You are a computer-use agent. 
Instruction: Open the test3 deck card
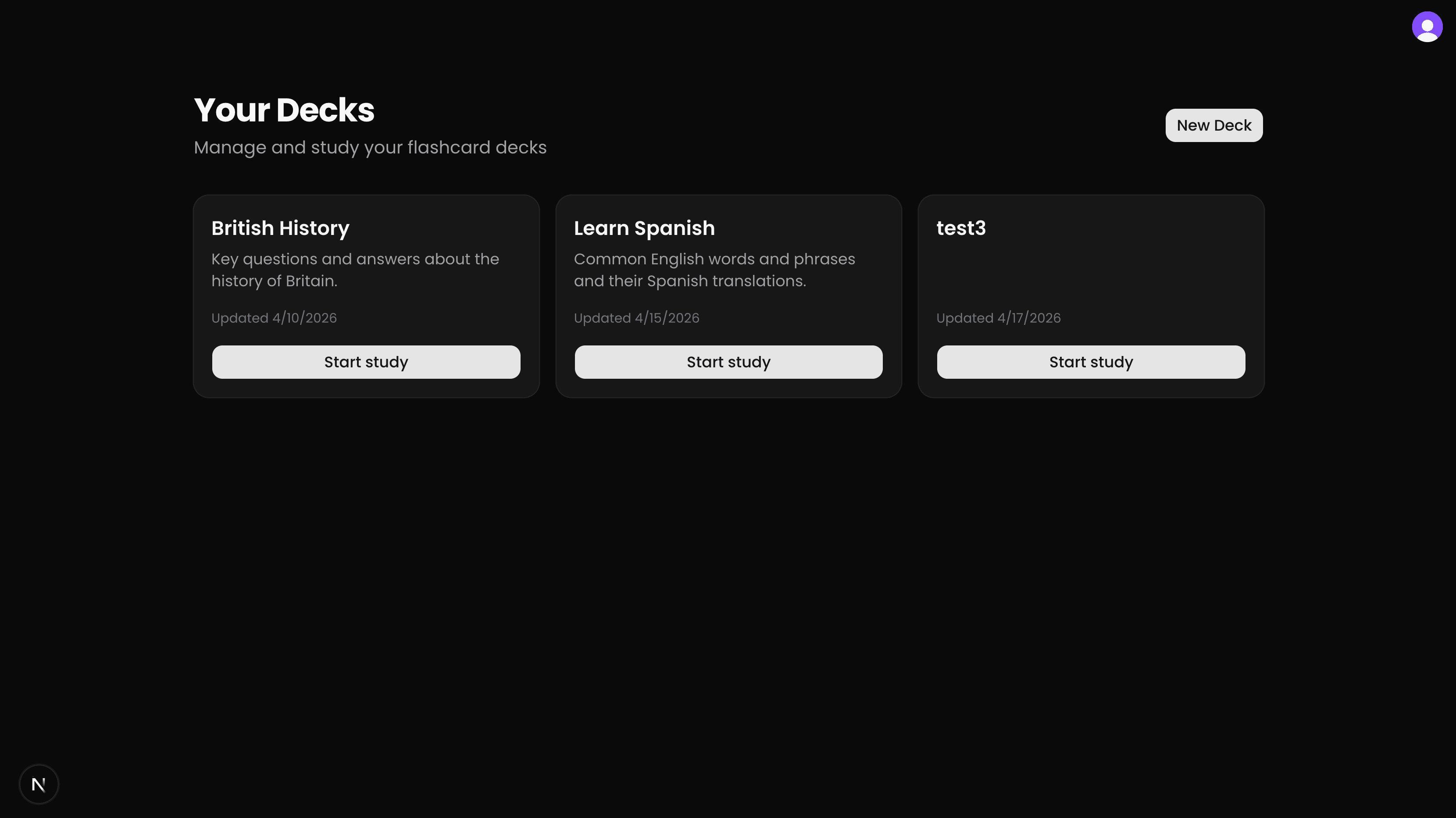(1090, 271)
